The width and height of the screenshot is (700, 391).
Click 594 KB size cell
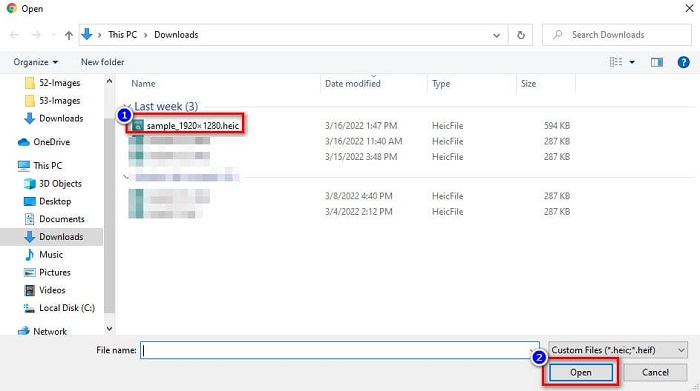click(557, 126)
